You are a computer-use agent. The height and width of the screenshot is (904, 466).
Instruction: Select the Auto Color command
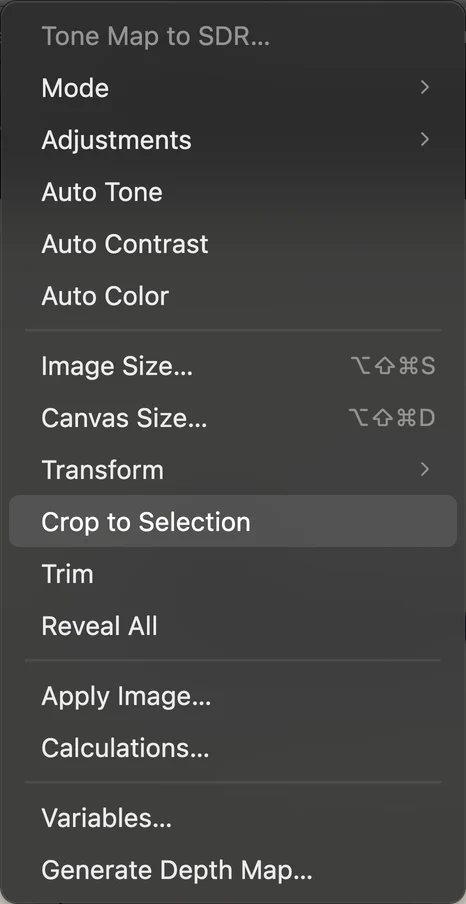(233, 296)
